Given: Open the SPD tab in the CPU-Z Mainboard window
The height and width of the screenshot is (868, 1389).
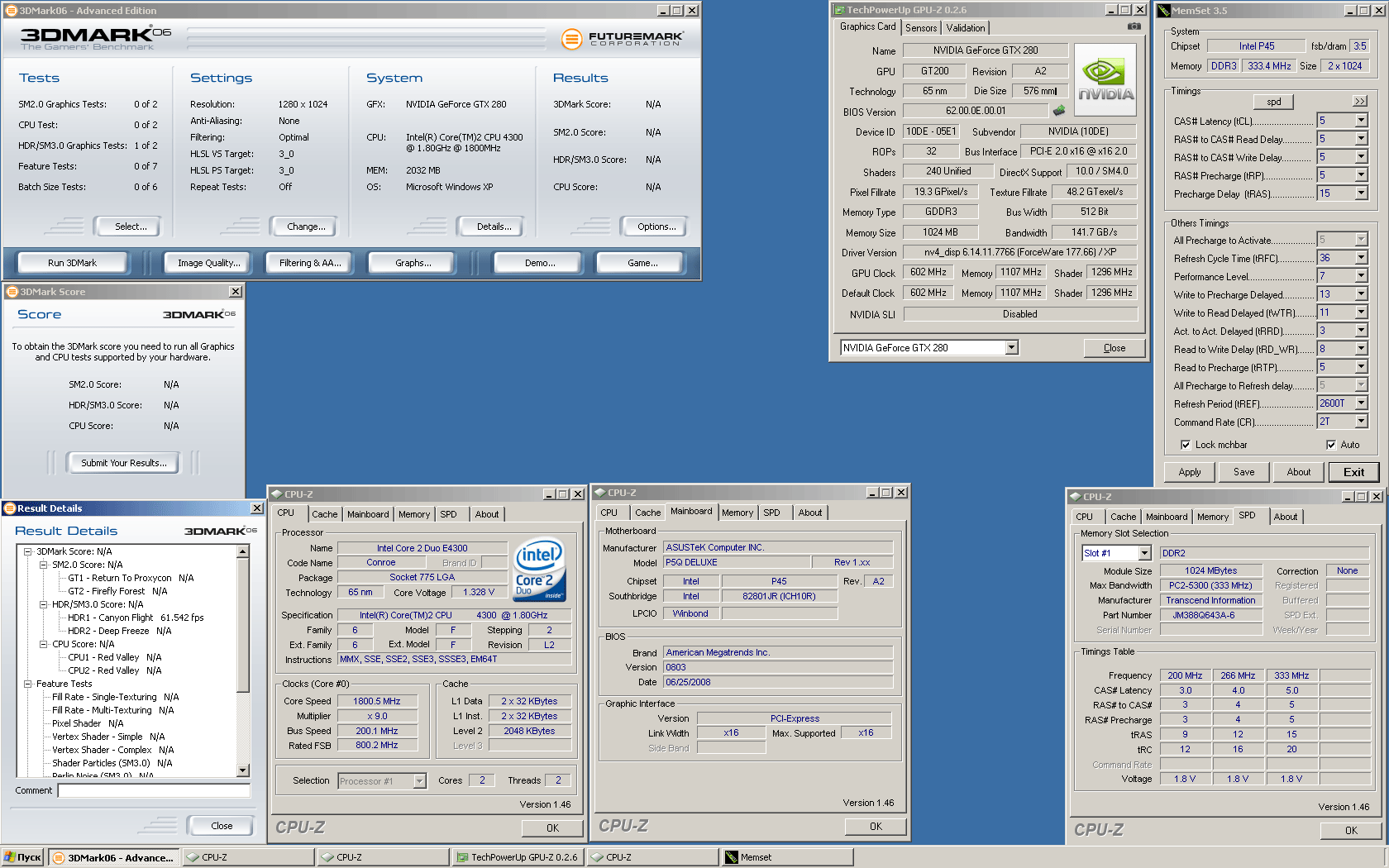Looking at the screenshot, I should 771,513.
